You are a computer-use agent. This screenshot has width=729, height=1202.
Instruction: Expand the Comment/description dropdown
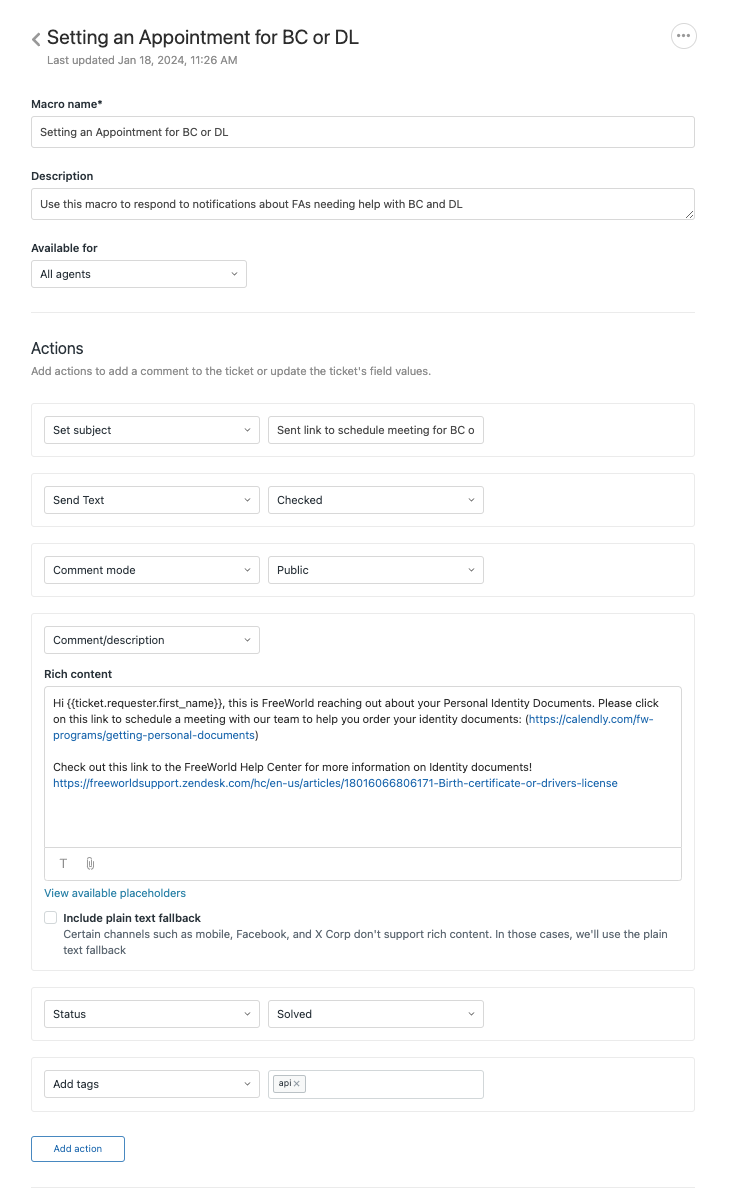click(x=152, y=640)
